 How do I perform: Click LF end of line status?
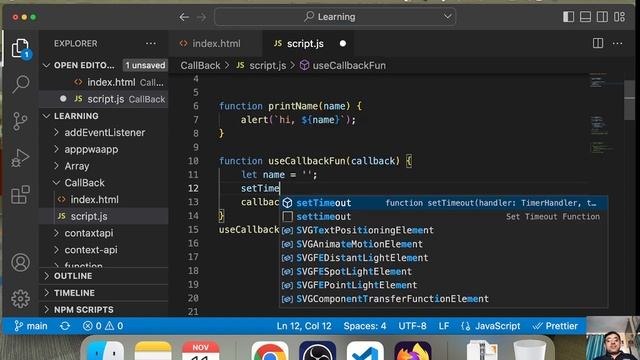[x=444, y=326]
